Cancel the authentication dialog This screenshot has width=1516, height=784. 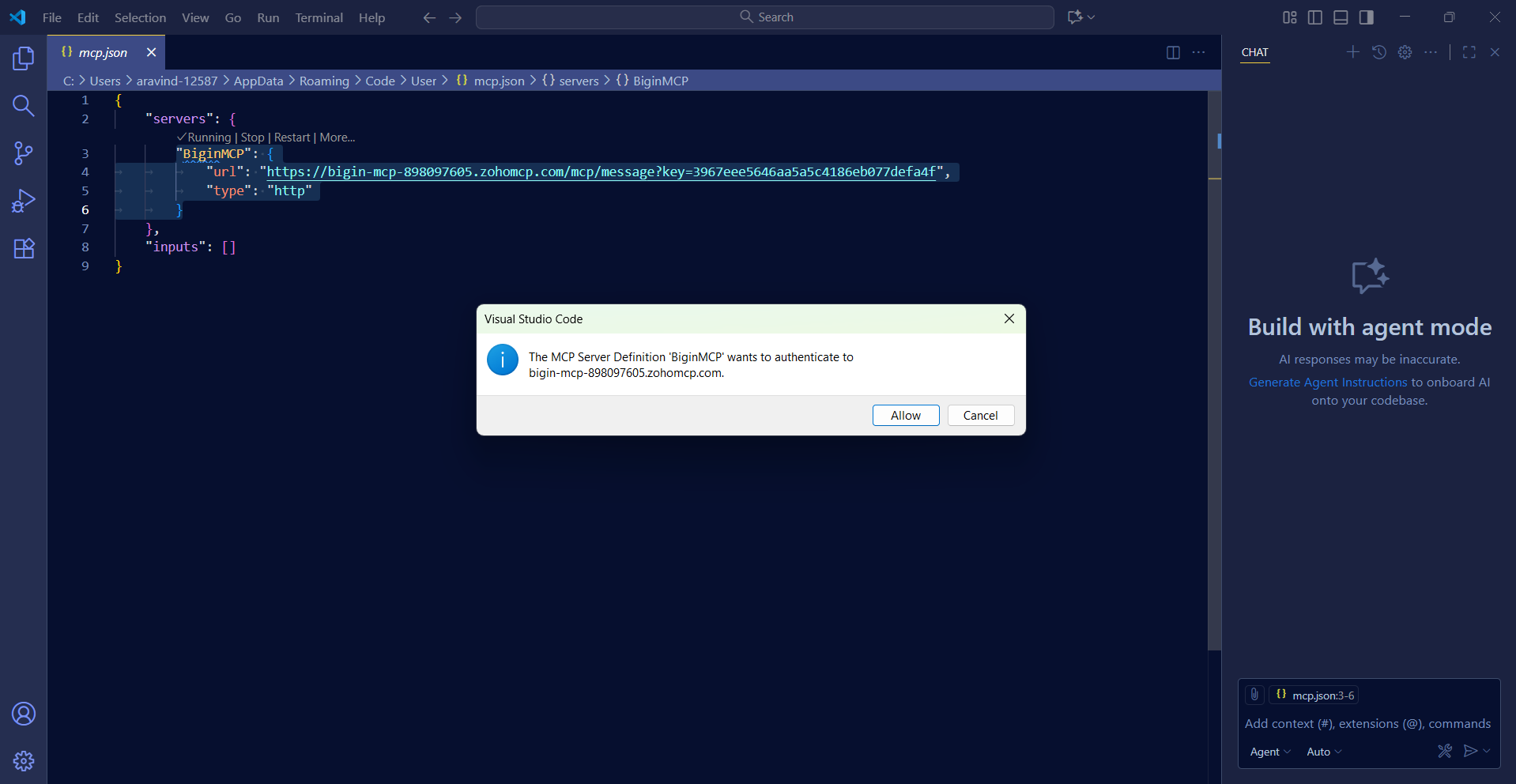(x=981, y=416)
